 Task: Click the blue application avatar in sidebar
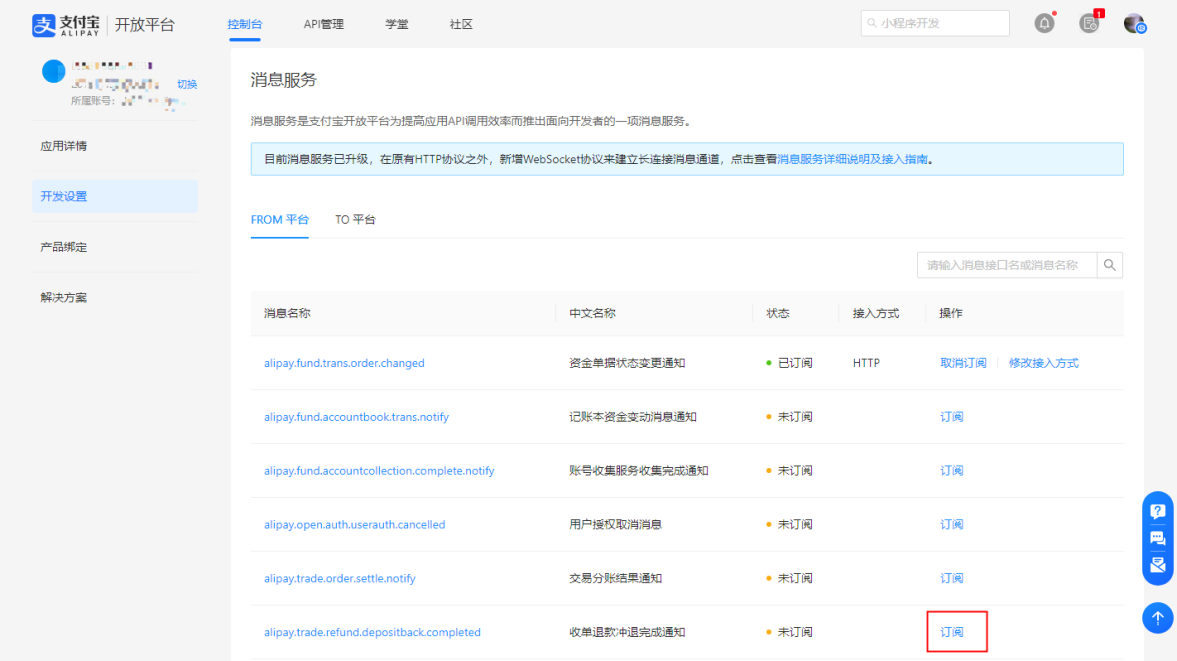pos(53,71)
